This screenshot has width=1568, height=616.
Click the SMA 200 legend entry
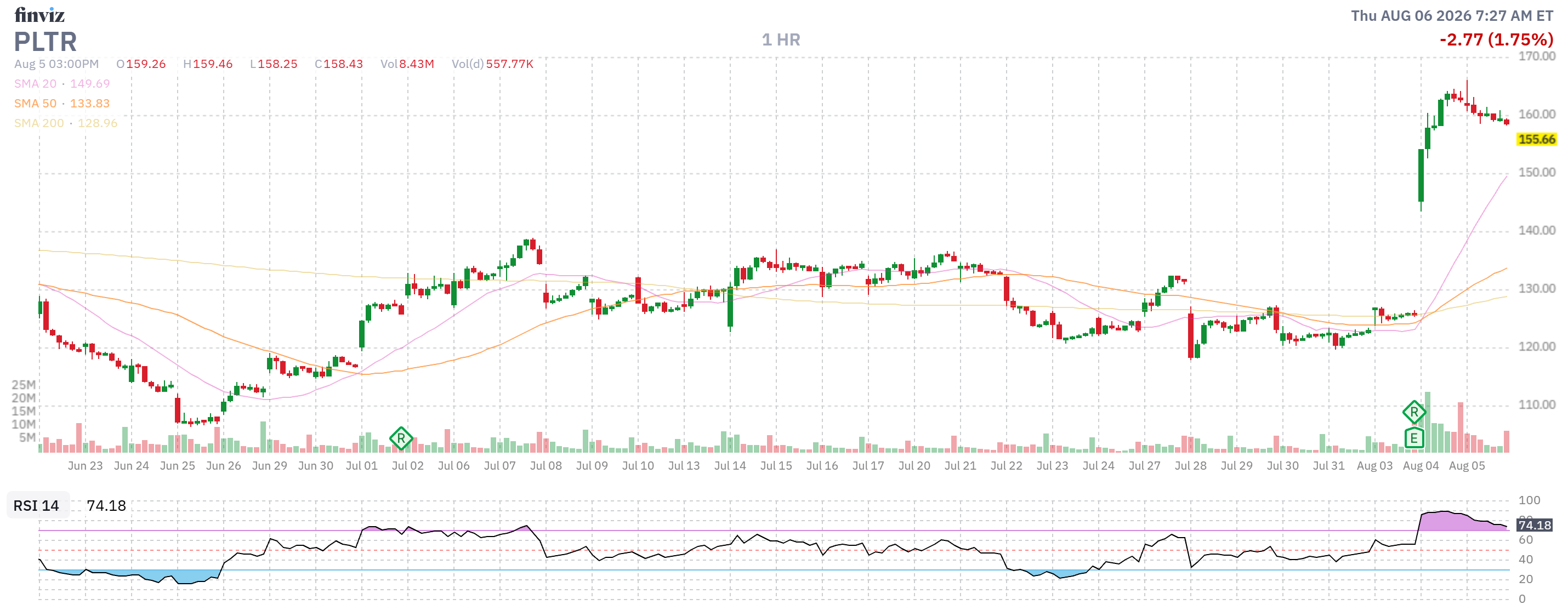[x=66, y=123]
